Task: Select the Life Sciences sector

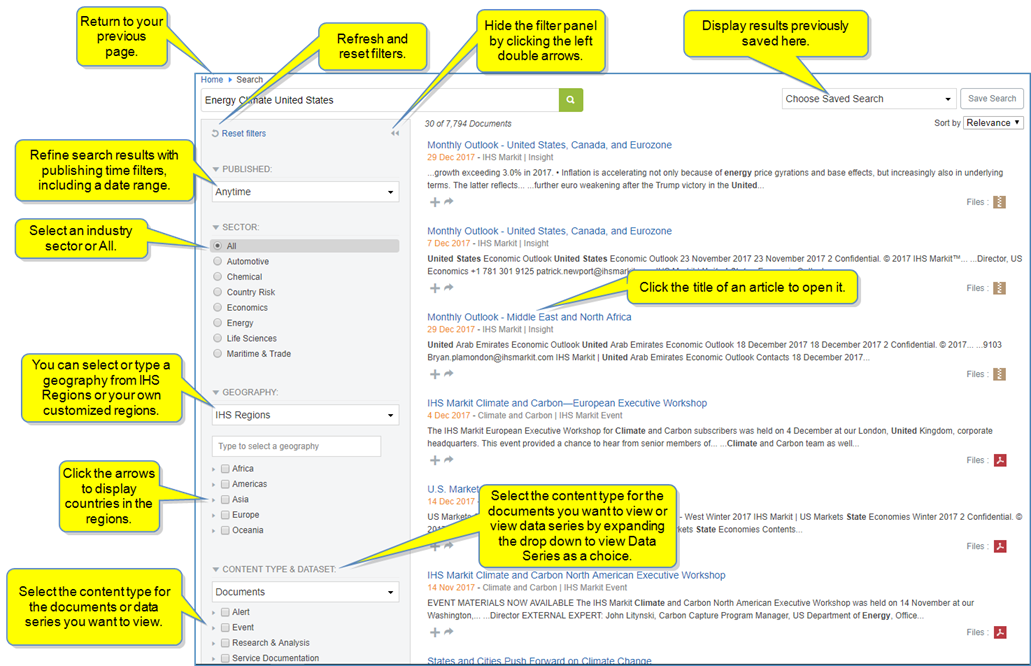Action: click(x=218, y=338)
